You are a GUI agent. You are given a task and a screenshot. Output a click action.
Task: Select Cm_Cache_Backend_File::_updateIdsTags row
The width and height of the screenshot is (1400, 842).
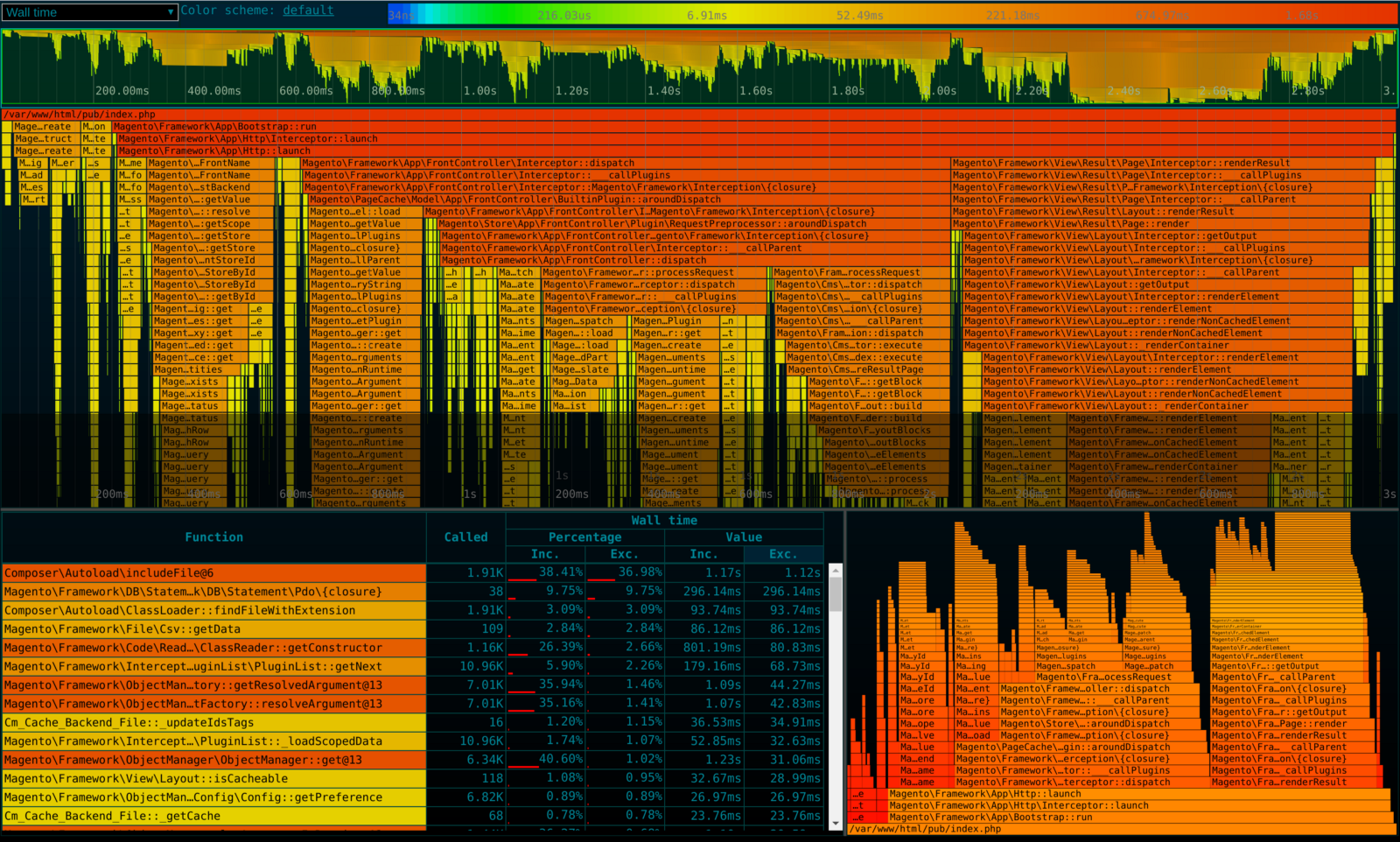coord(214,722)
